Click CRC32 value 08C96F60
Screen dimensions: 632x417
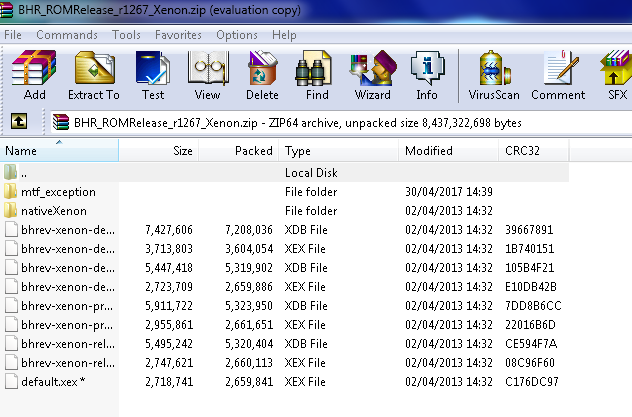click(x=530, y=363)
